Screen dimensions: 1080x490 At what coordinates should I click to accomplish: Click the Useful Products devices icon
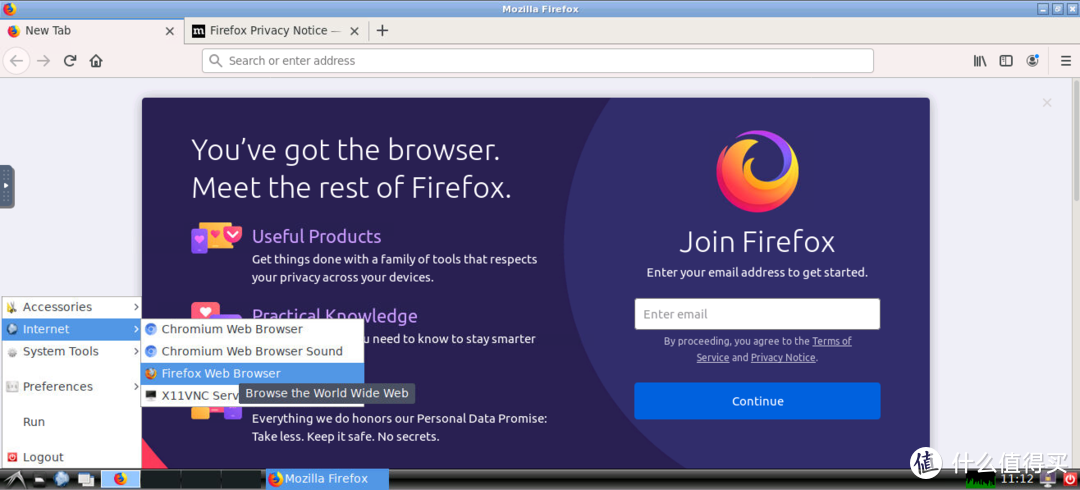[x=216, y=238]
